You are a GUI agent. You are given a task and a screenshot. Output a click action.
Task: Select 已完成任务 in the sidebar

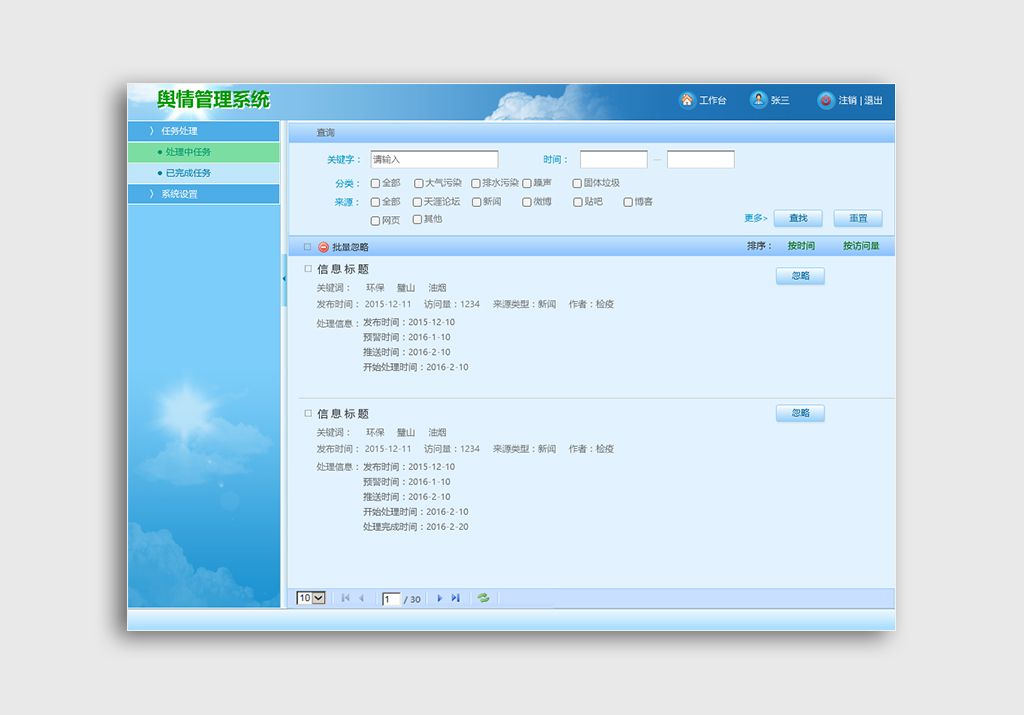(204, 173)
